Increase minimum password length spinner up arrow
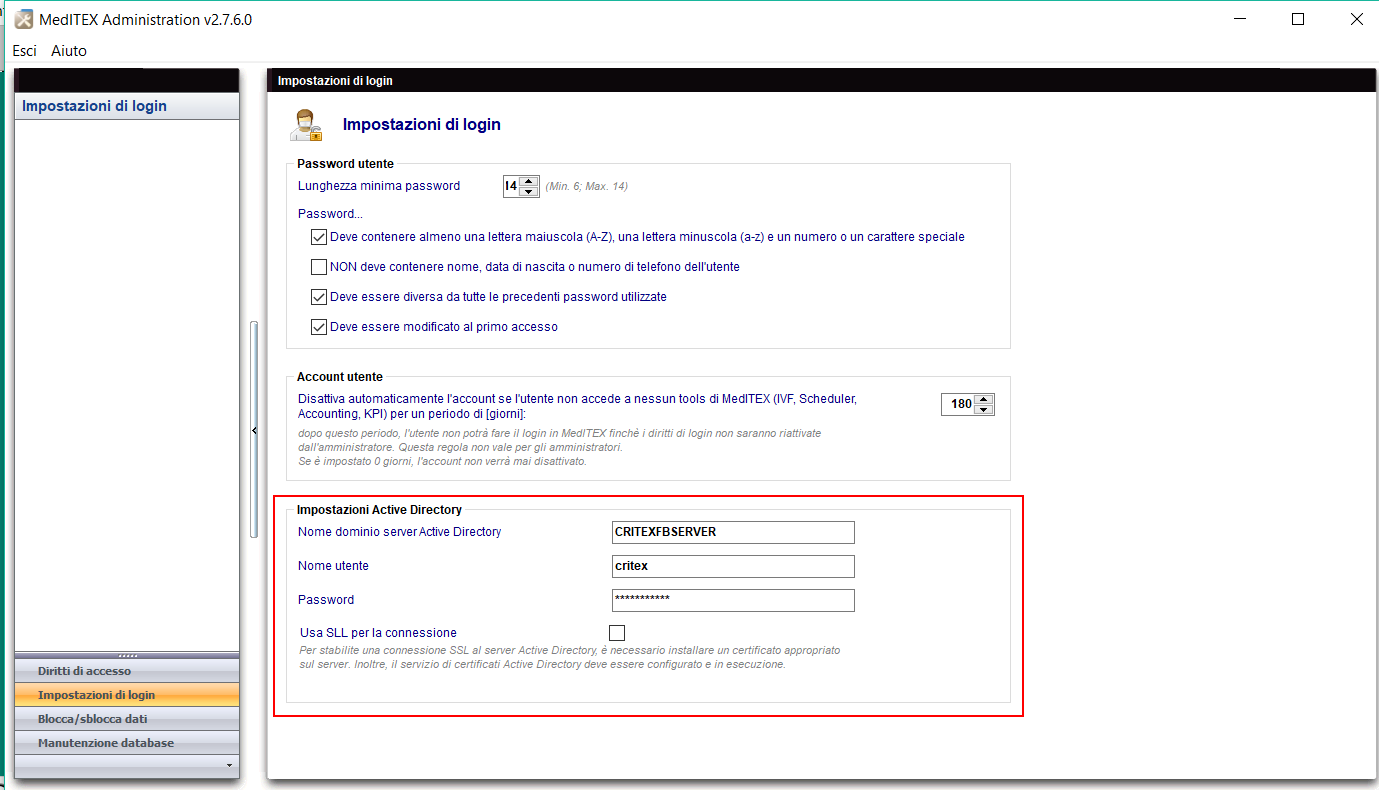This screenshot has width=1379, height=790. click(530, 180)
